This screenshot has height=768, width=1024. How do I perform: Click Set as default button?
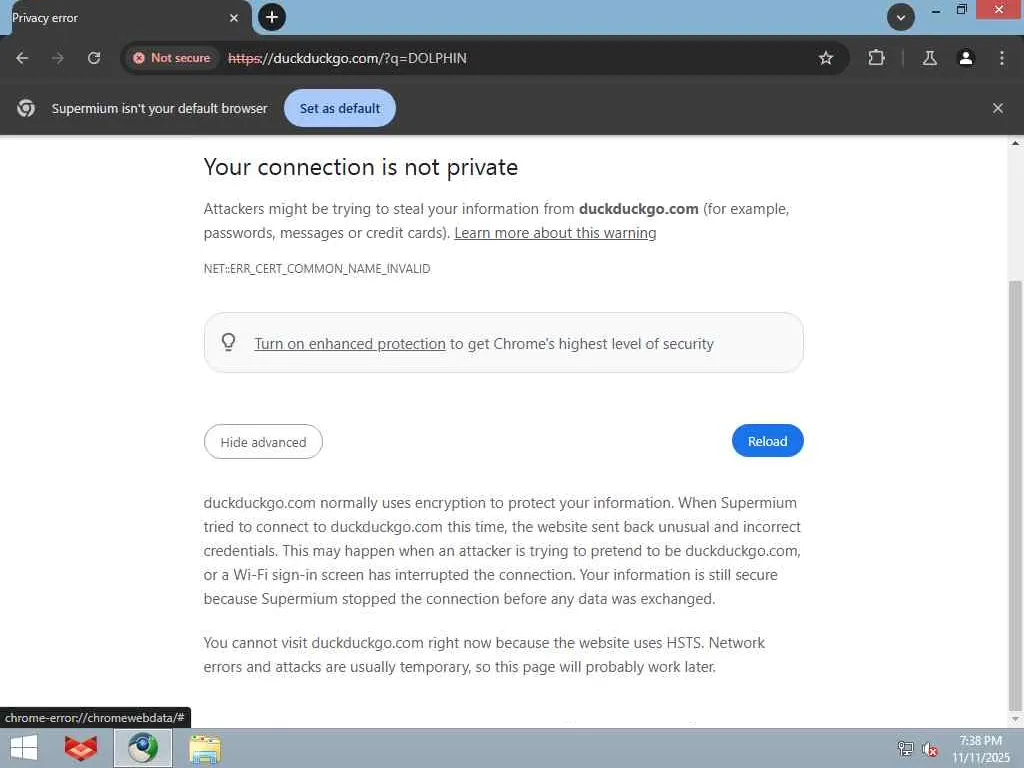340,108
